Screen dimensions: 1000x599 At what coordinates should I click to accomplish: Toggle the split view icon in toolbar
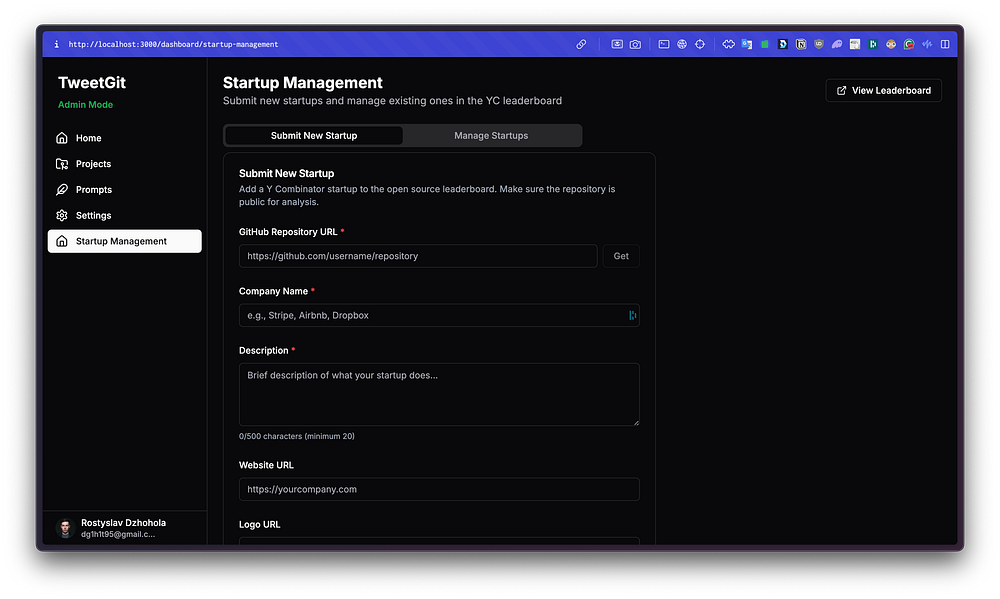coord(945,44)
